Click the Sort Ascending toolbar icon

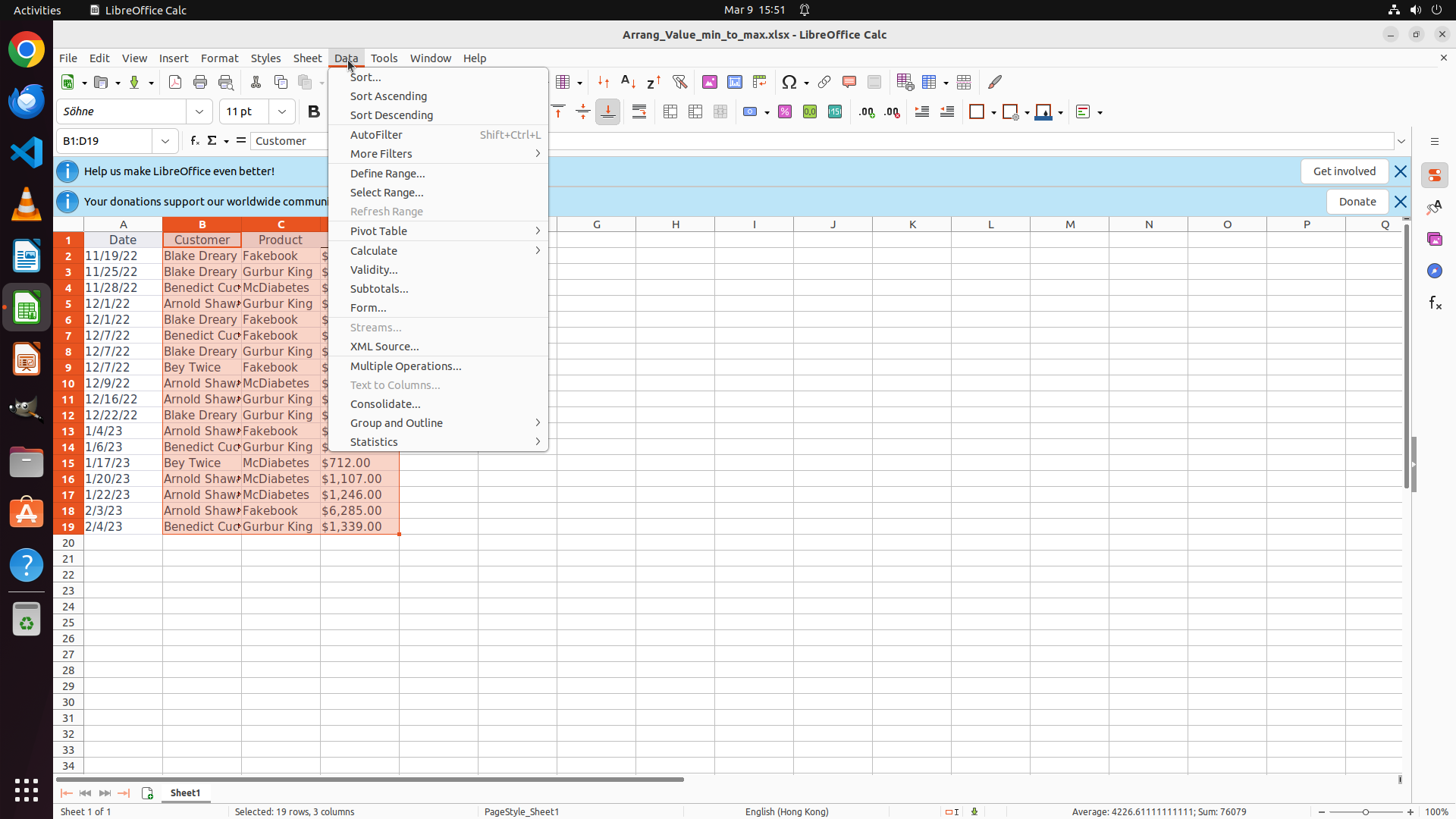[629, 82]
